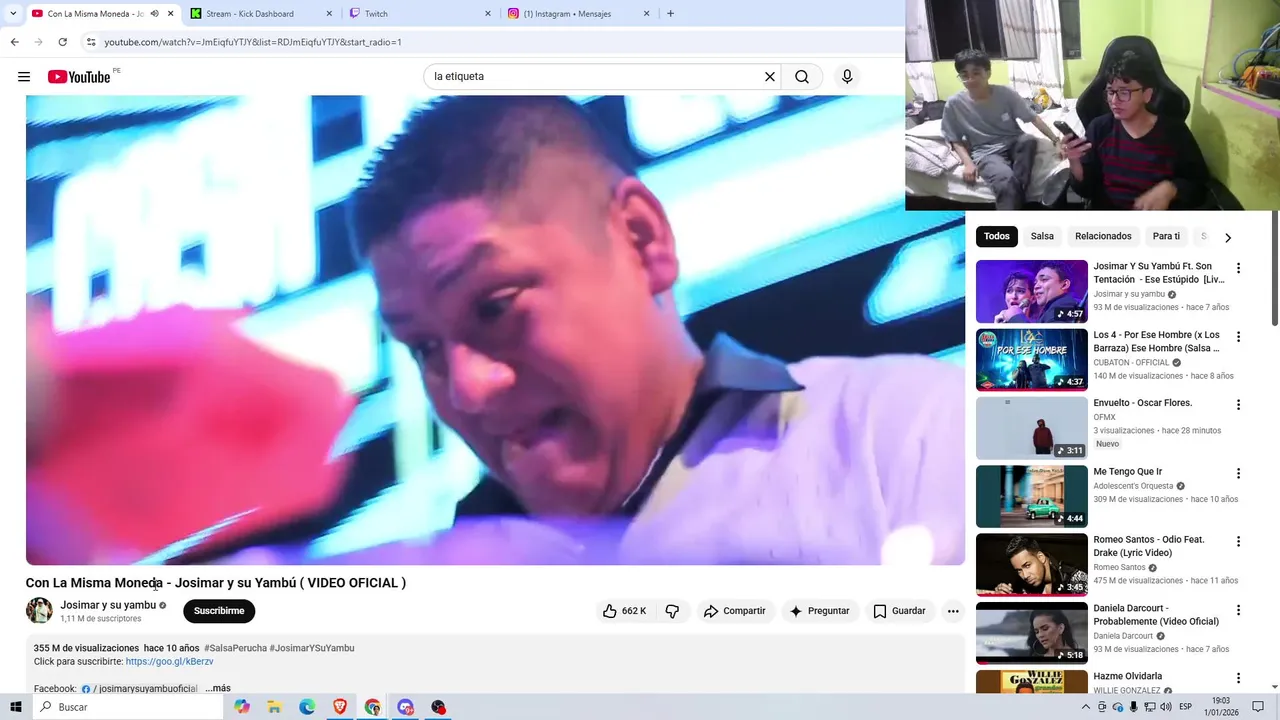This screenshot has height=720, width=1280.
Task: Open more actions ellipsis beside Guardar
Action: click(953, 611)
